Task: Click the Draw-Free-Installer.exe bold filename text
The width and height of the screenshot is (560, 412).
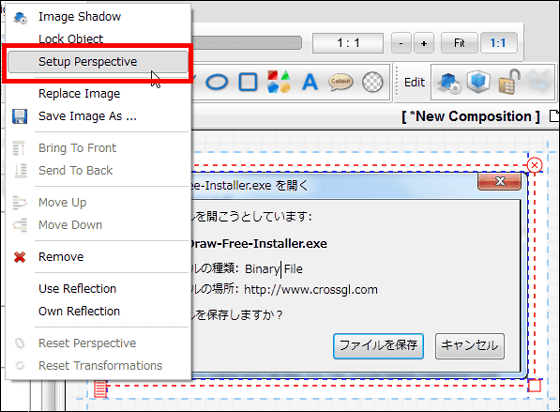Action: click(258, 244)
